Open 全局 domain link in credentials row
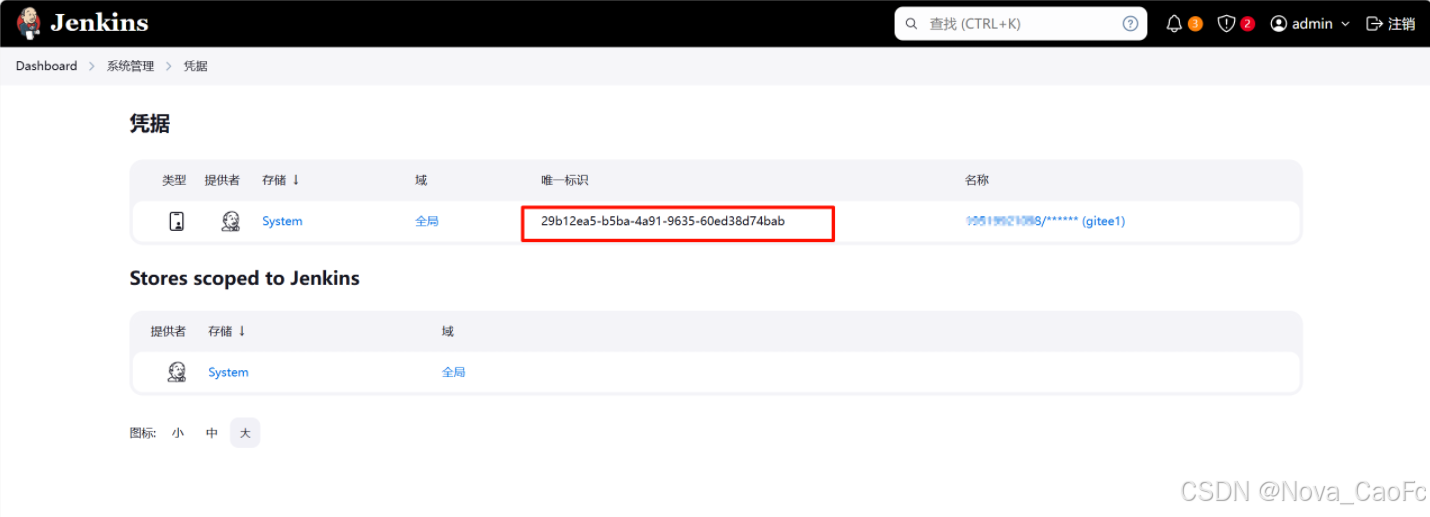Viewport: 1430px width, 517px height. pyautogui.click(x=427, y=221)
